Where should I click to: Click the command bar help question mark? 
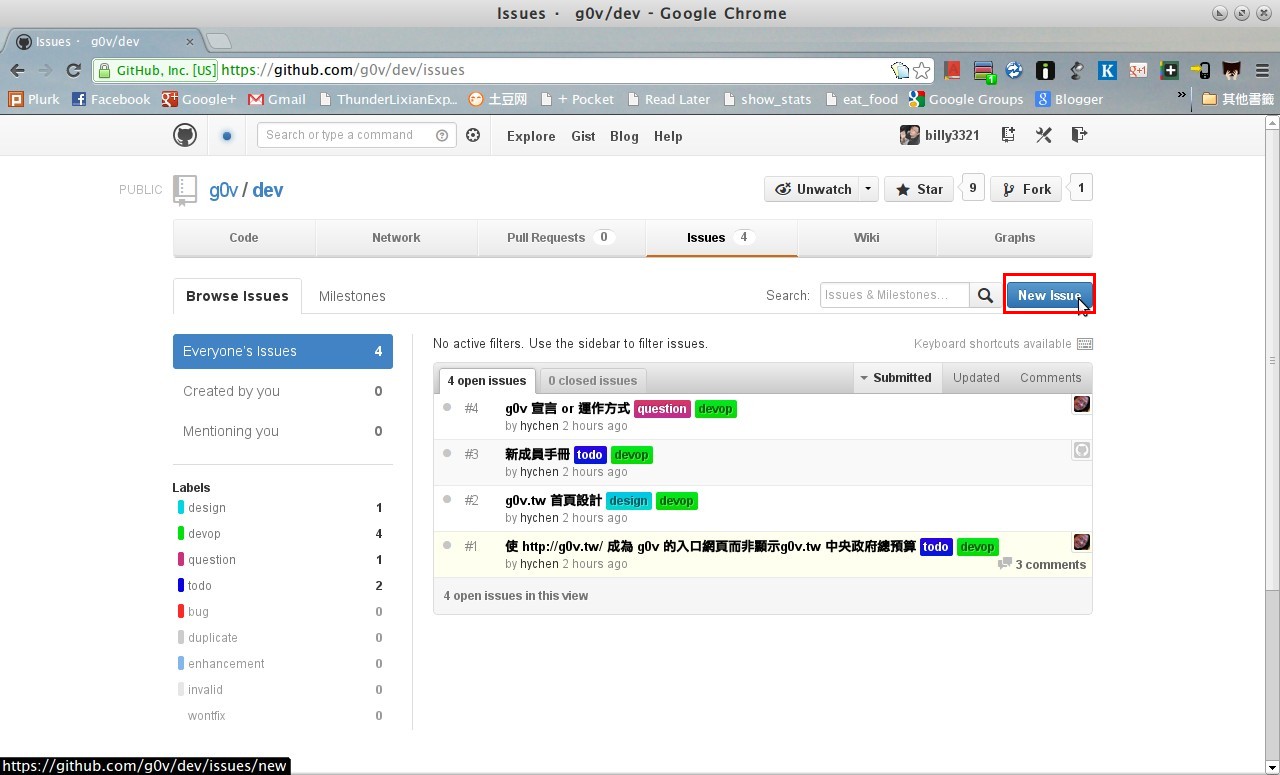pos(442,135)
